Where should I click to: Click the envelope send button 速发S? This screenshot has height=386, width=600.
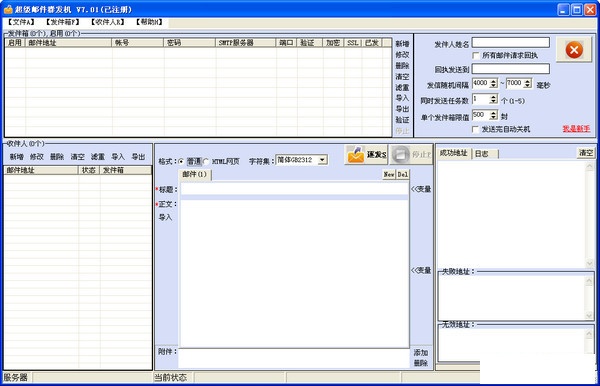click(x=366, y=155)
